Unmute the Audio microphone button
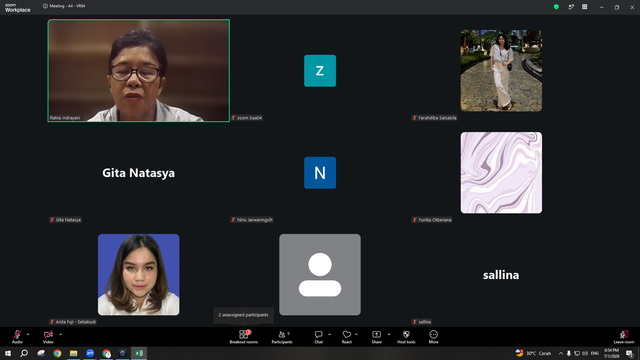Viewport: 640px width, 360px height. (17, 336)
